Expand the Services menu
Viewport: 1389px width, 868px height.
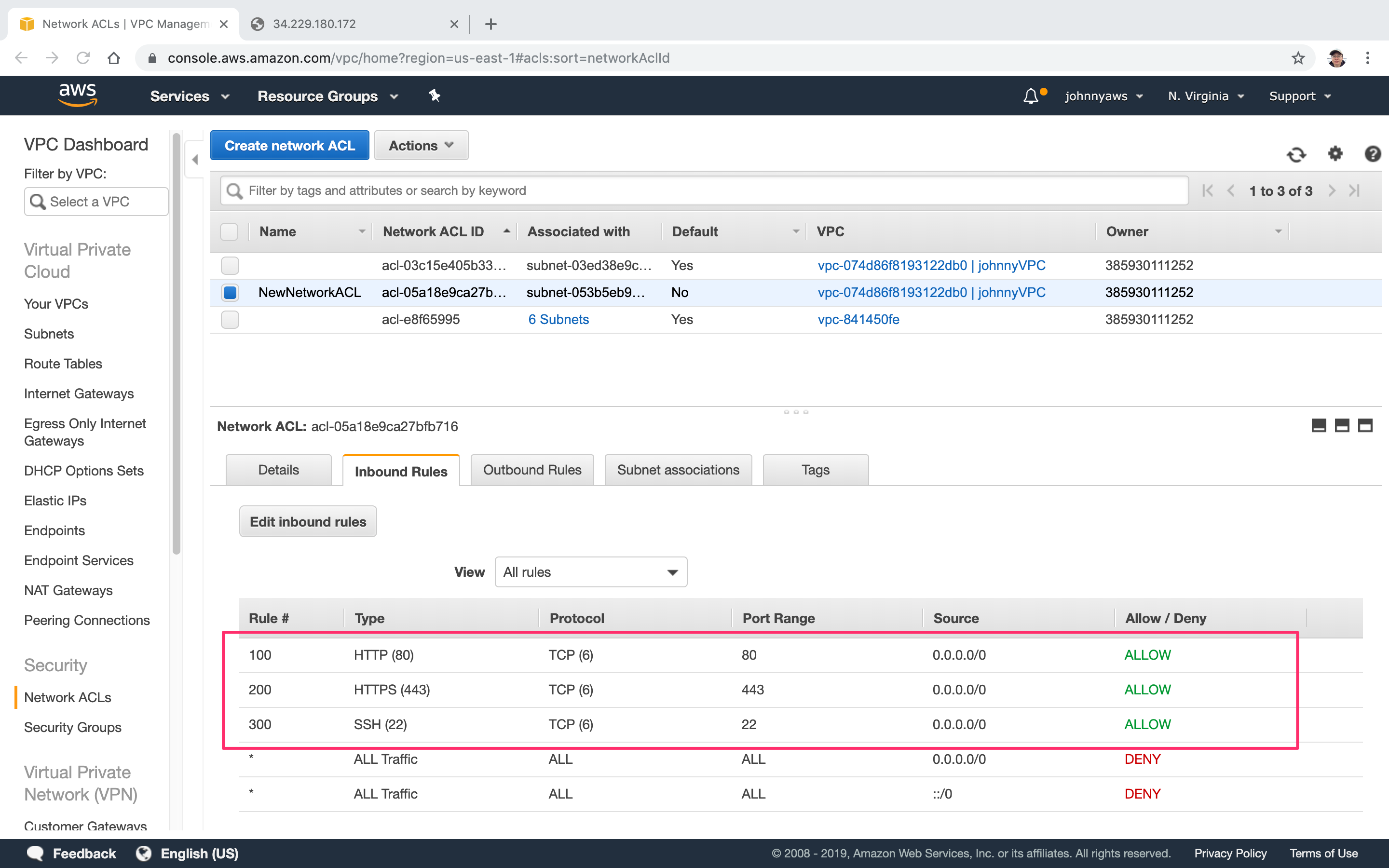pyautogui.click(x=190, y=96)
